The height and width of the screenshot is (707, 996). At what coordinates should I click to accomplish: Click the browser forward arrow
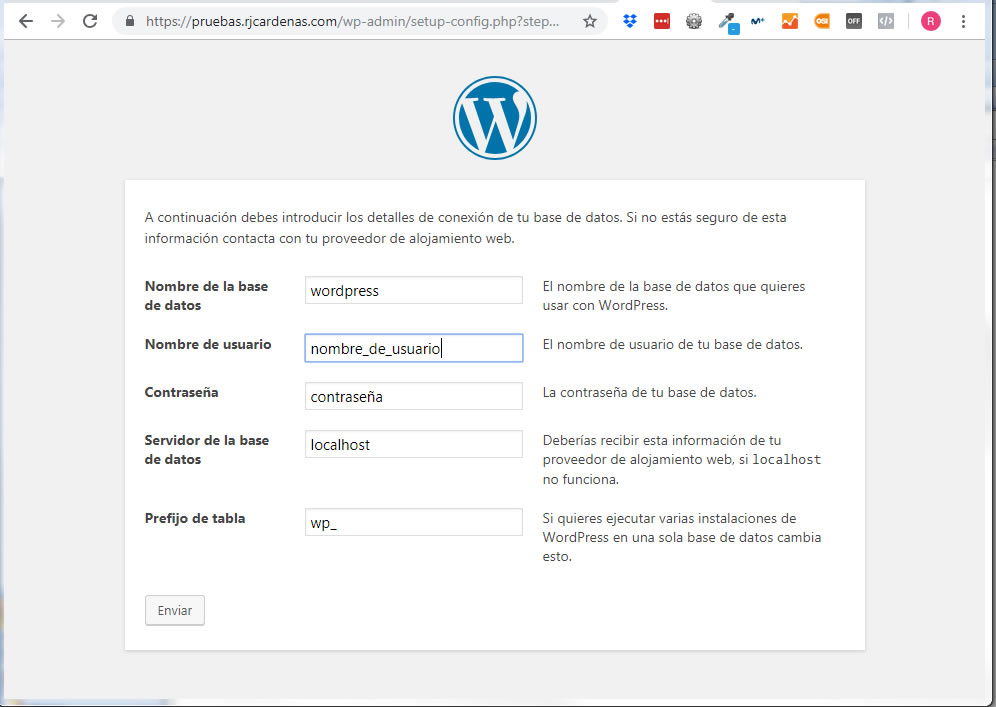(x=58, y=21)
